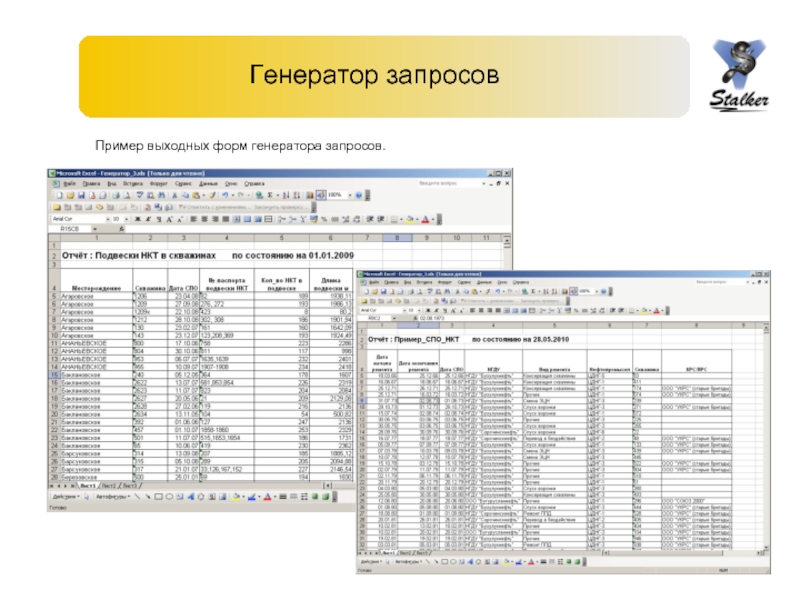The height and width of the screenshot is (600, 800).
Task: Toggle Bold formatting in the right Excel window
Action: [429, 309]
